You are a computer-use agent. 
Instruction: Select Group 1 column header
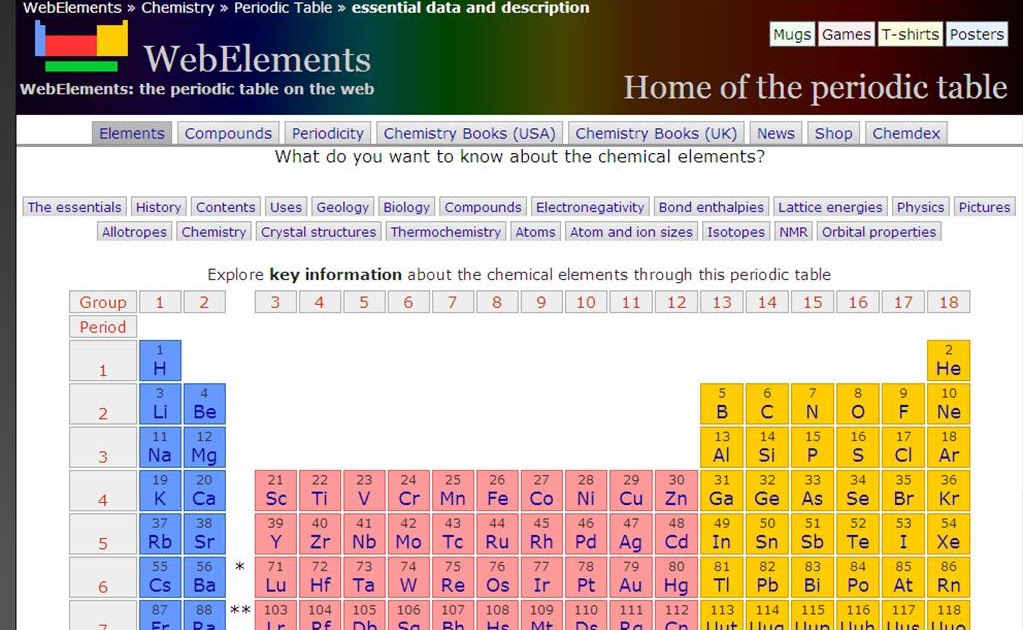point(159,302)
